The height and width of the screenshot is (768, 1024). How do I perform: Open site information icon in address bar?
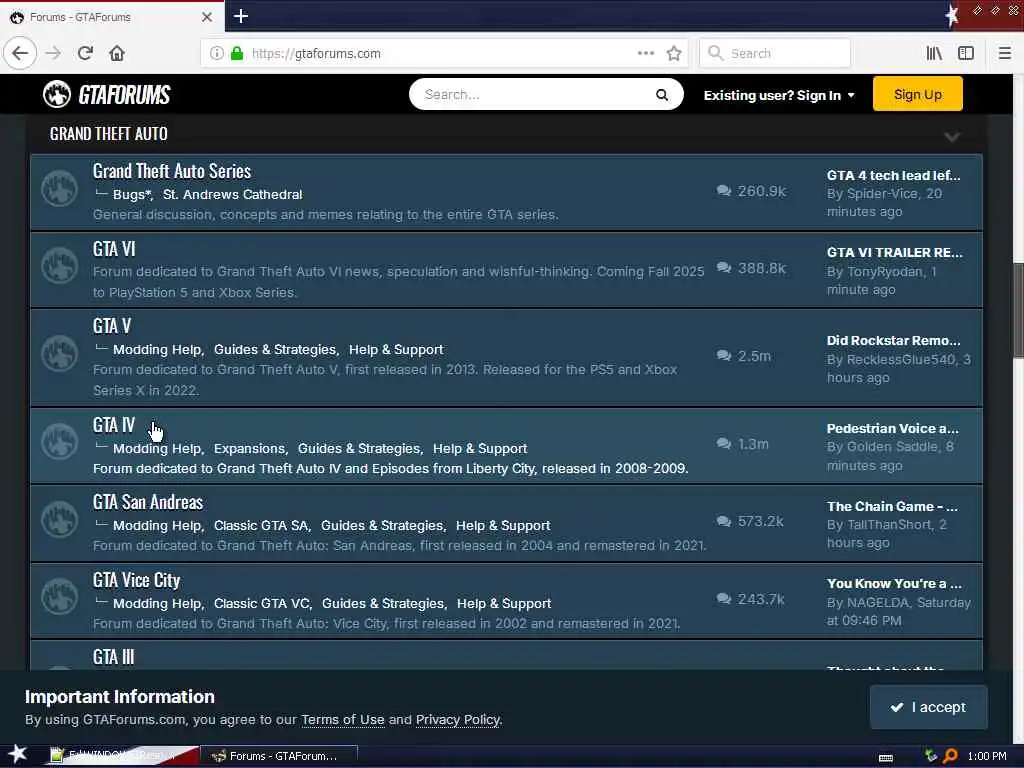(x=216, y=53)
